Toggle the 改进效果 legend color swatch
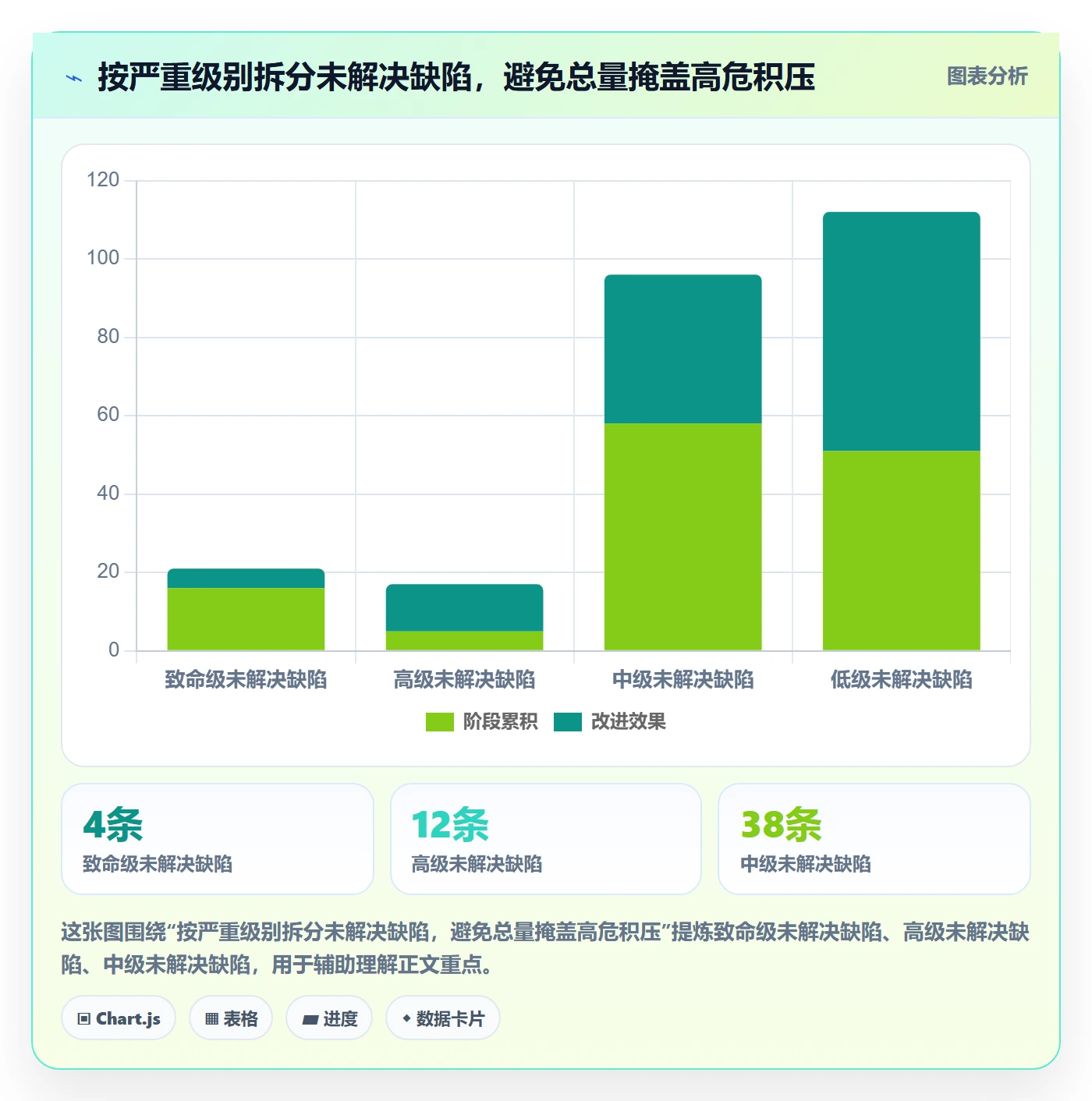The height and width of the screenshot is (1101, 1092). click(x=568, y=722)
